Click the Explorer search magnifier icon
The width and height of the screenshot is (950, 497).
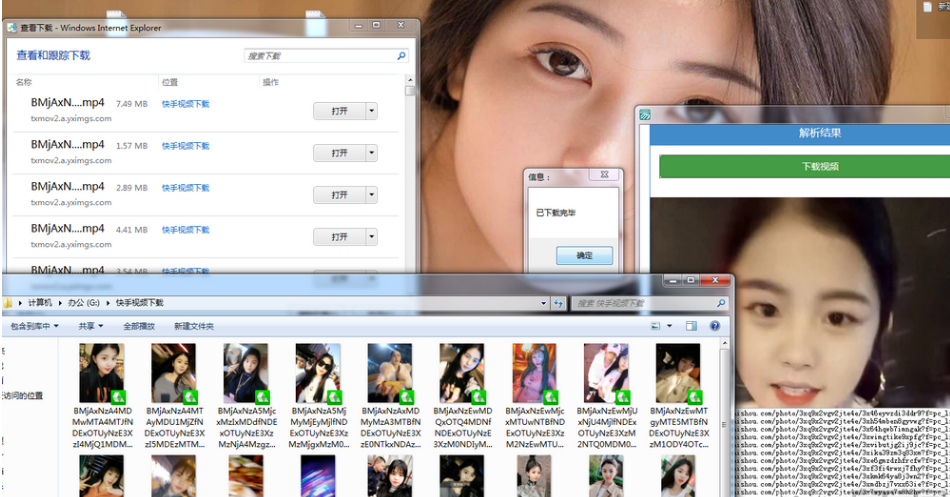click(x=721, y=303)
